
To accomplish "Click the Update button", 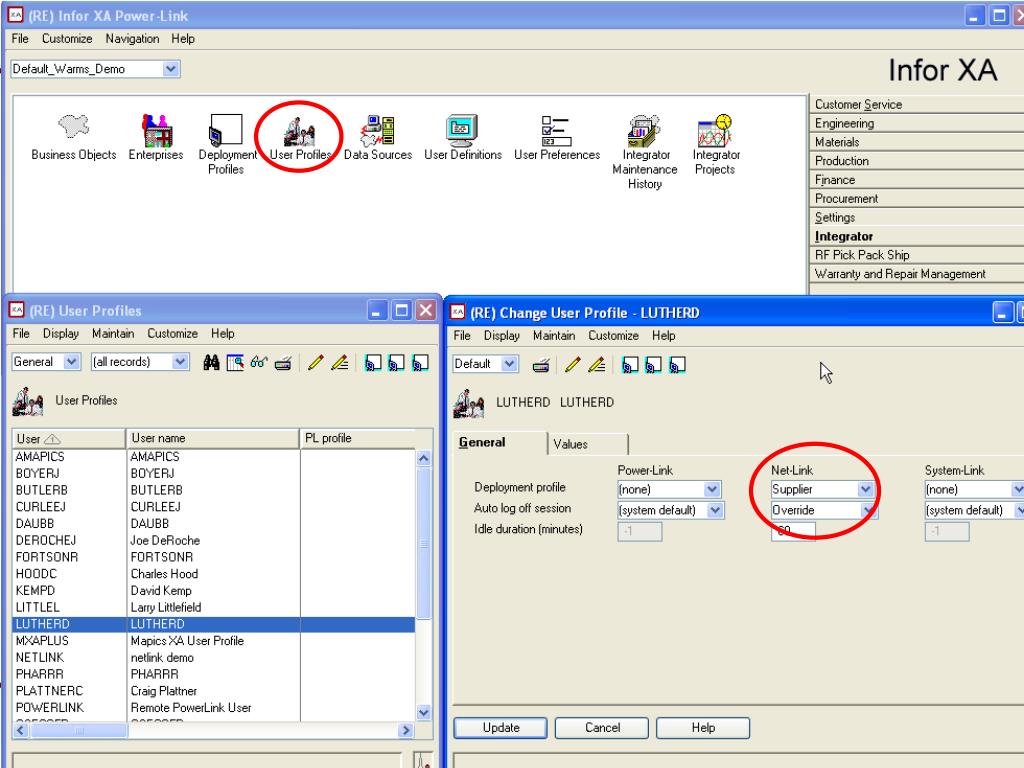I will 500,729.
